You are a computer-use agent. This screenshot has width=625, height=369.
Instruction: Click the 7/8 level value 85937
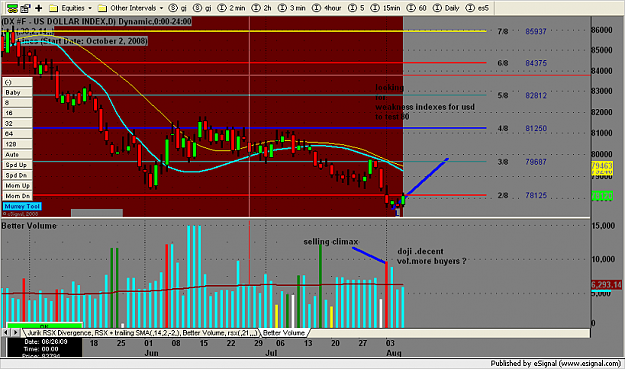(536, 31)
